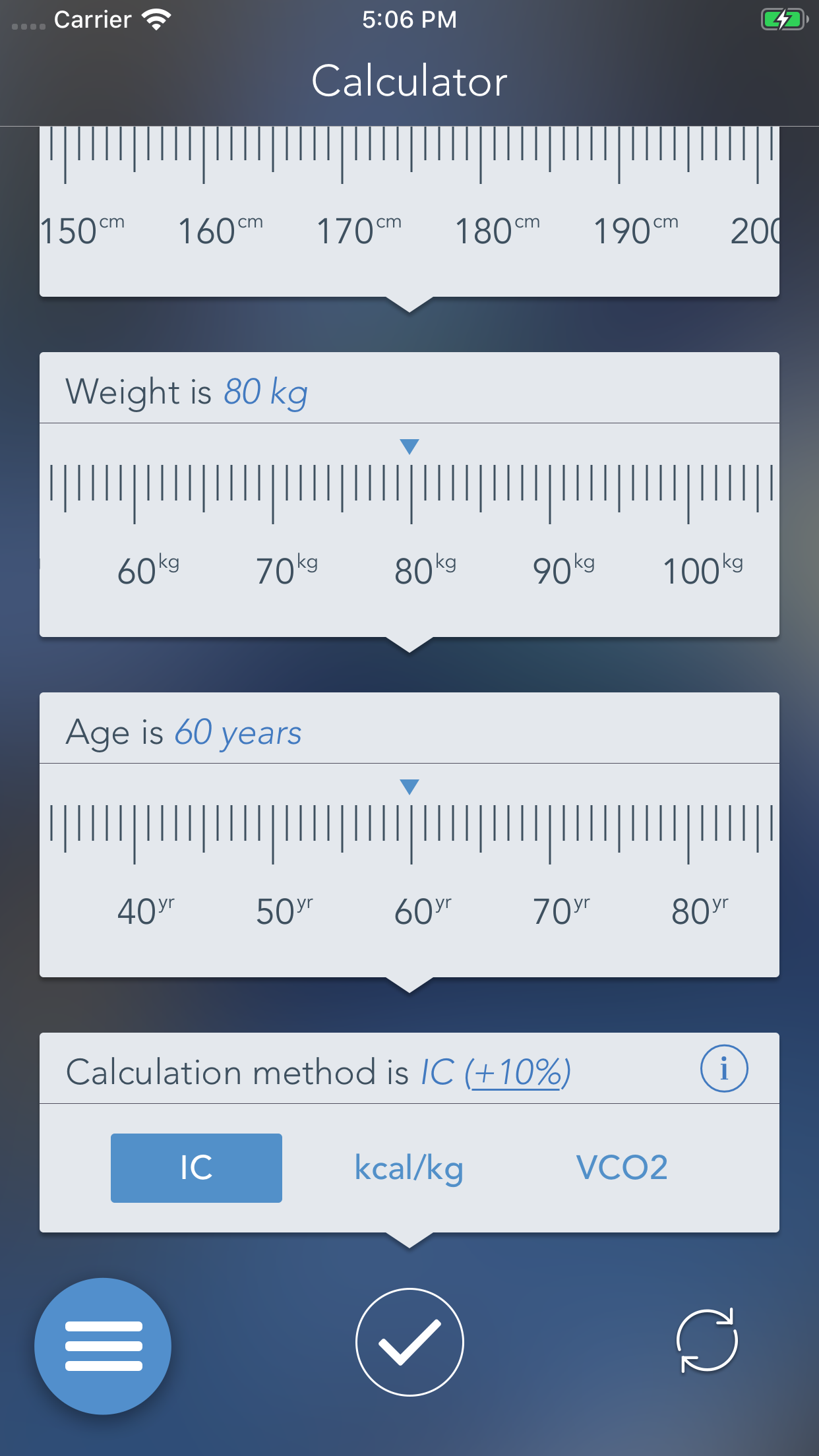819x1456 pixels.
Task: Open the hamburger menu button
Action: click(103, 1346)
